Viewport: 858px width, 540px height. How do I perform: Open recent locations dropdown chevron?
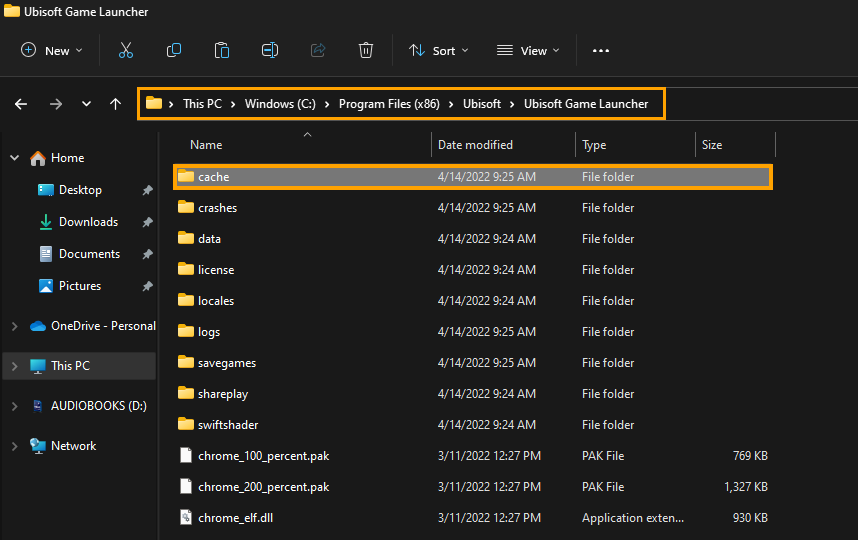(86, 104)
